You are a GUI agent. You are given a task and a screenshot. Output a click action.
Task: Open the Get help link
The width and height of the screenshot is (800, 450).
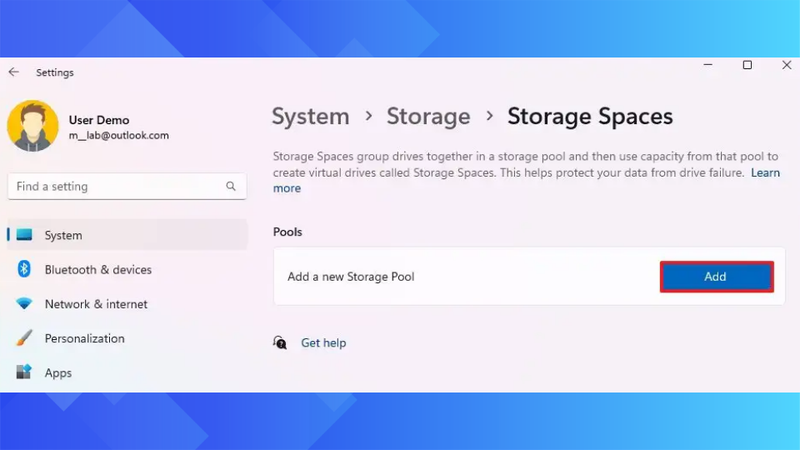click(x=323, y=343)
